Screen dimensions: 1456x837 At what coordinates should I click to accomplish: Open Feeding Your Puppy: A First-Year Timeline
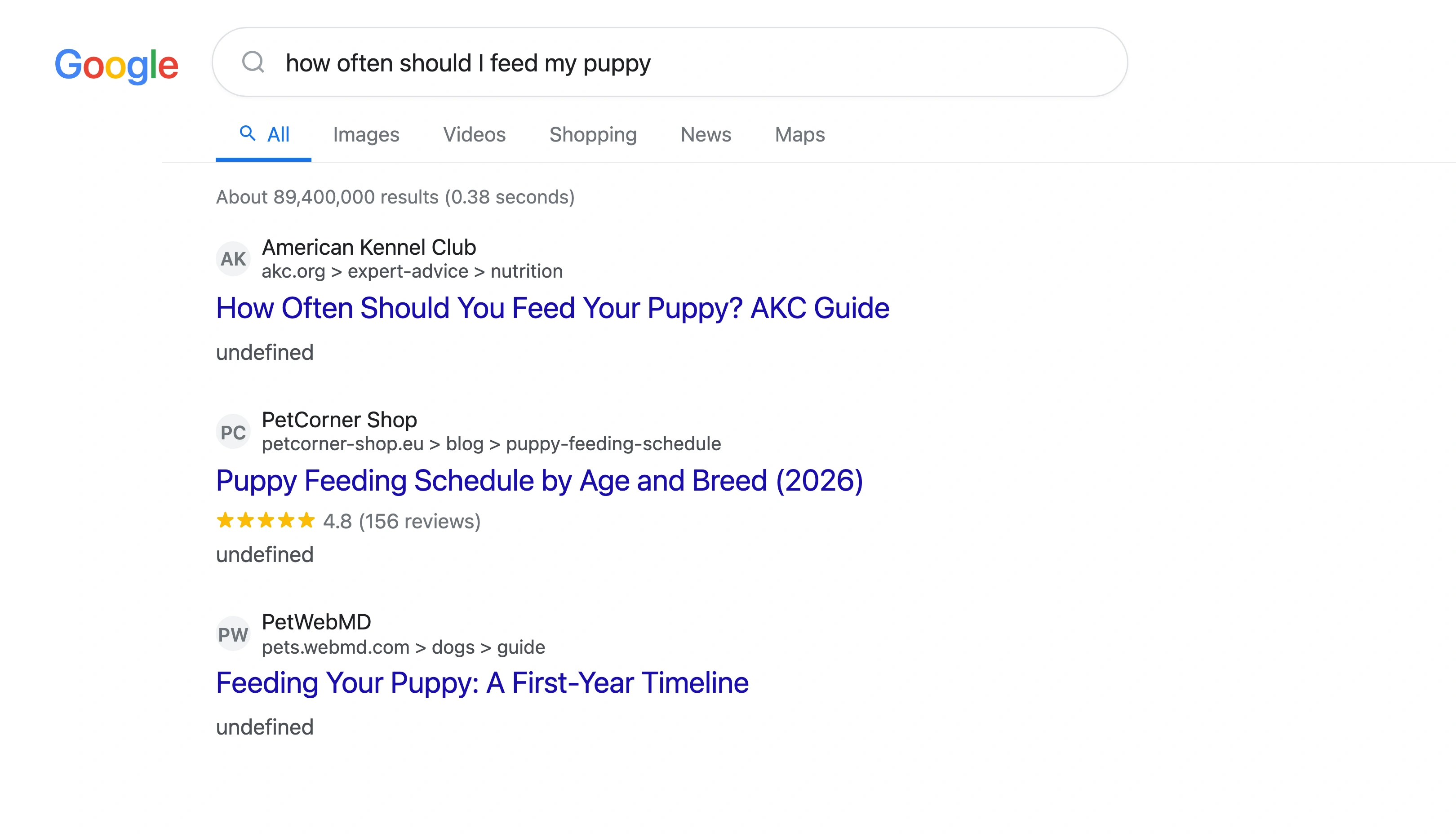[482, 683]
